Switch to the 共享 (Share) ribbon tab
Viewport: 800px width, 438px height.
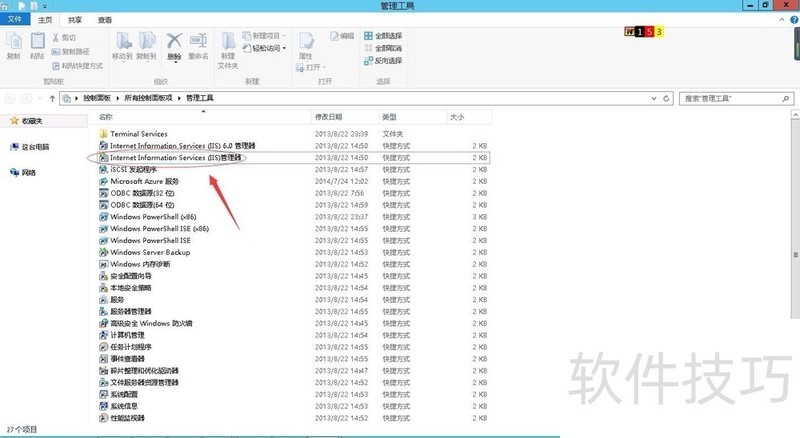pyautogui.click(x=74, y=20)
